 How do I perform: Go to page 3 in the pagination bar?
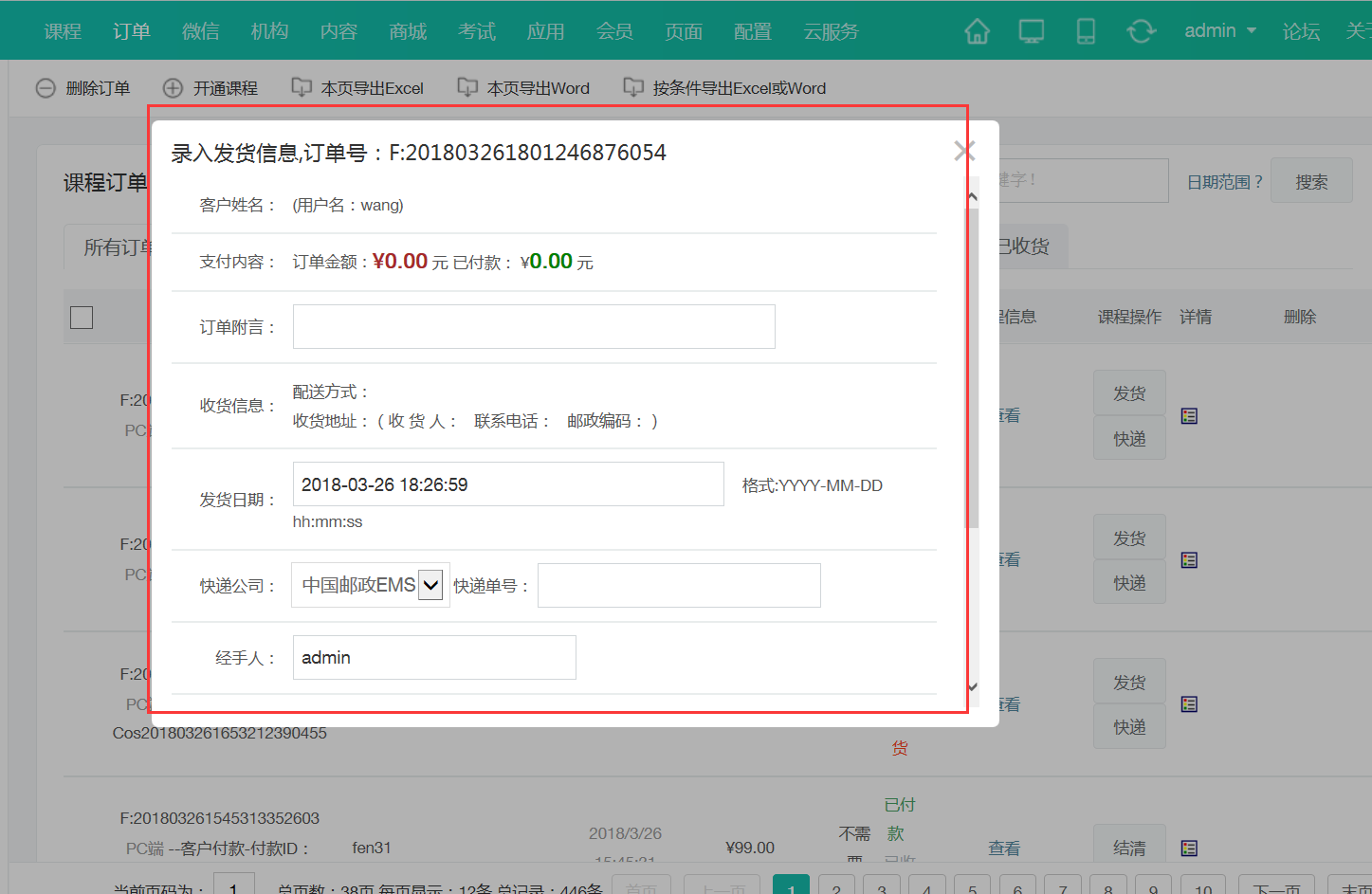click(x=881, y=887)
